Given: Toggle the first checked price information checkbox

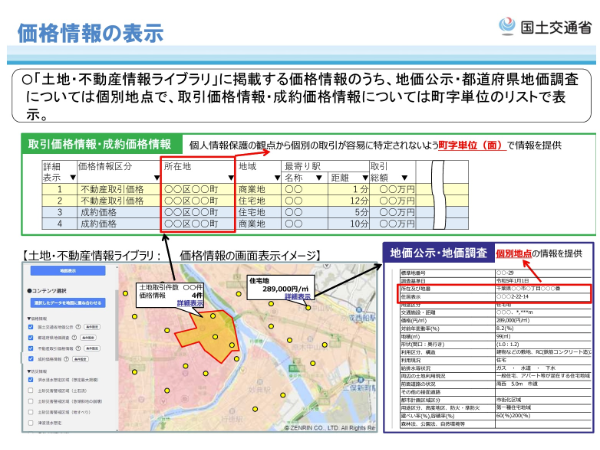Looking at the screenshot, I should click(x=29, y=326).
